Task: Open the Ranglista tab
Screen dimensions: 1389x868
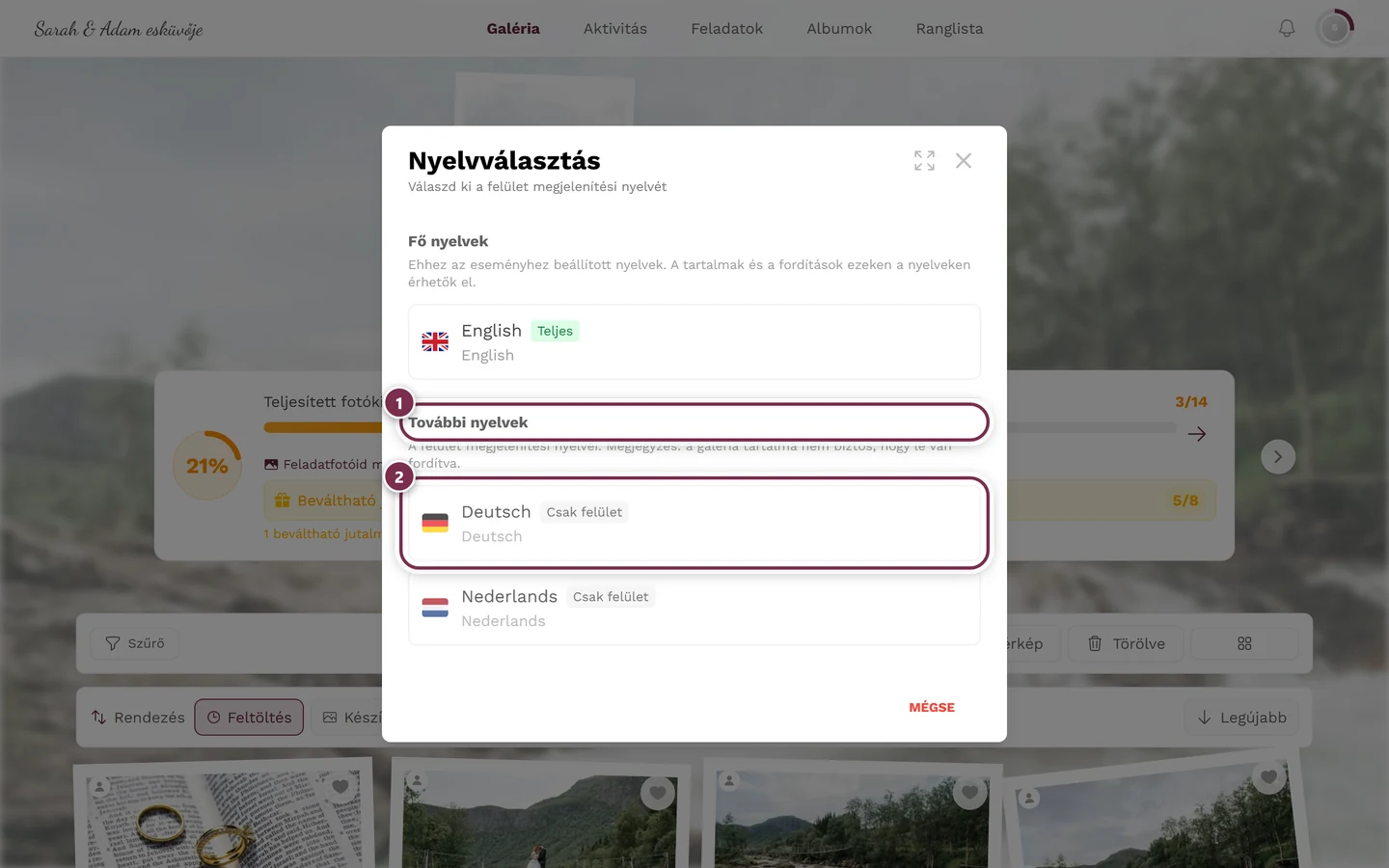Action: click(x=949, y=29)
